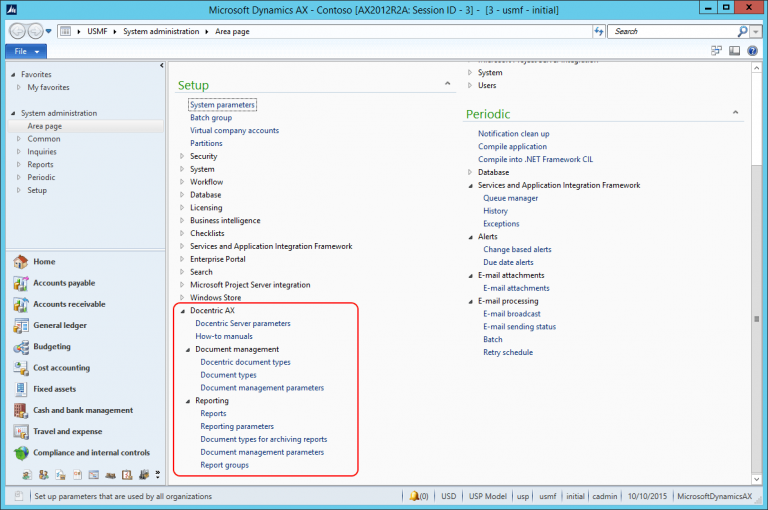
Task: Collapse the Alerts node under Periodic
Action: (x=470, y=237)
